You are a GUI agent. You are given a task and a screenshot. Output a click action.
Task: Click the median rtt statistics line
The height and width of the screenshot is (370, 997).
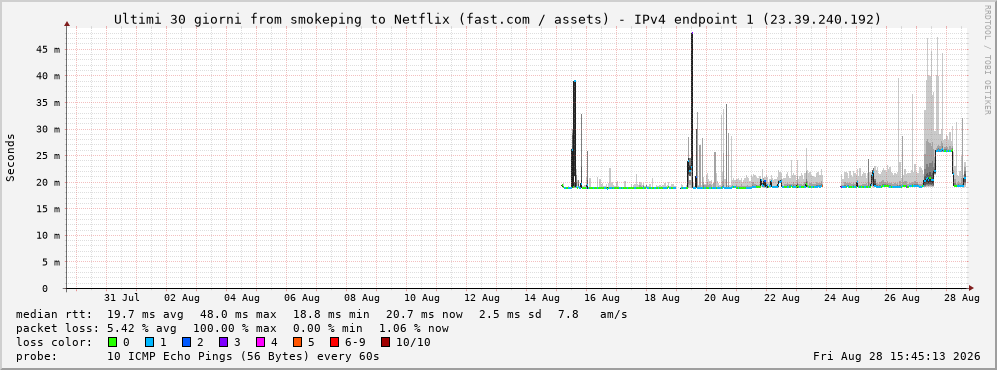click(322, 315)
